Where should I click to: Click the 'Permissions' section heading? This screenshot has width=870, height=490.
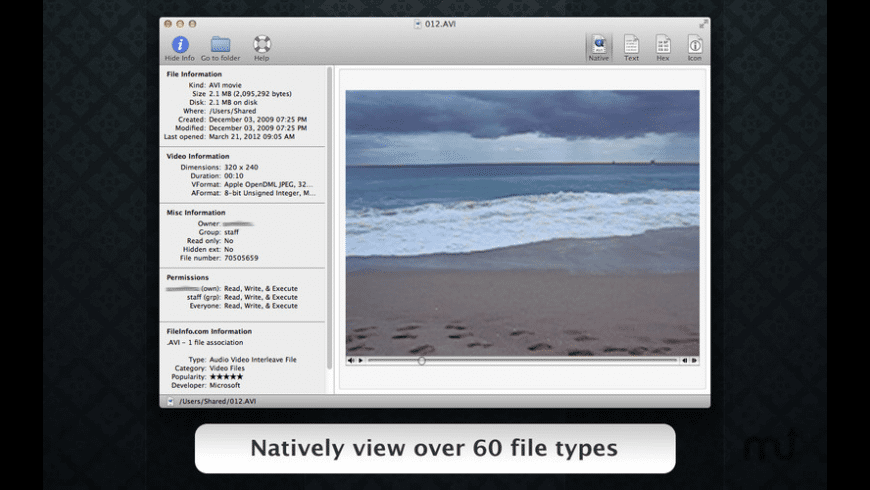tap(188, 277)
